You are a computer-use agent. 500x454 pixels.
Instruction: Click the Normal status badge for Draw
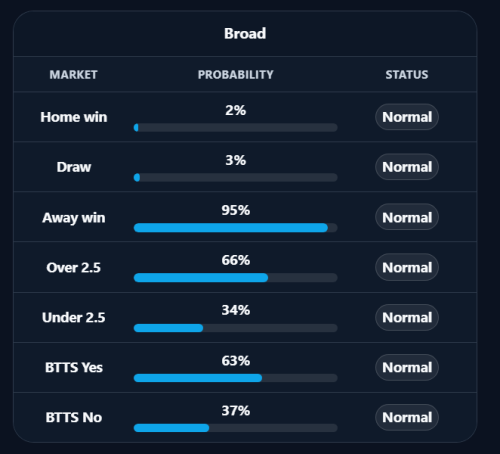pyautogui.click(x=407, y=167)
